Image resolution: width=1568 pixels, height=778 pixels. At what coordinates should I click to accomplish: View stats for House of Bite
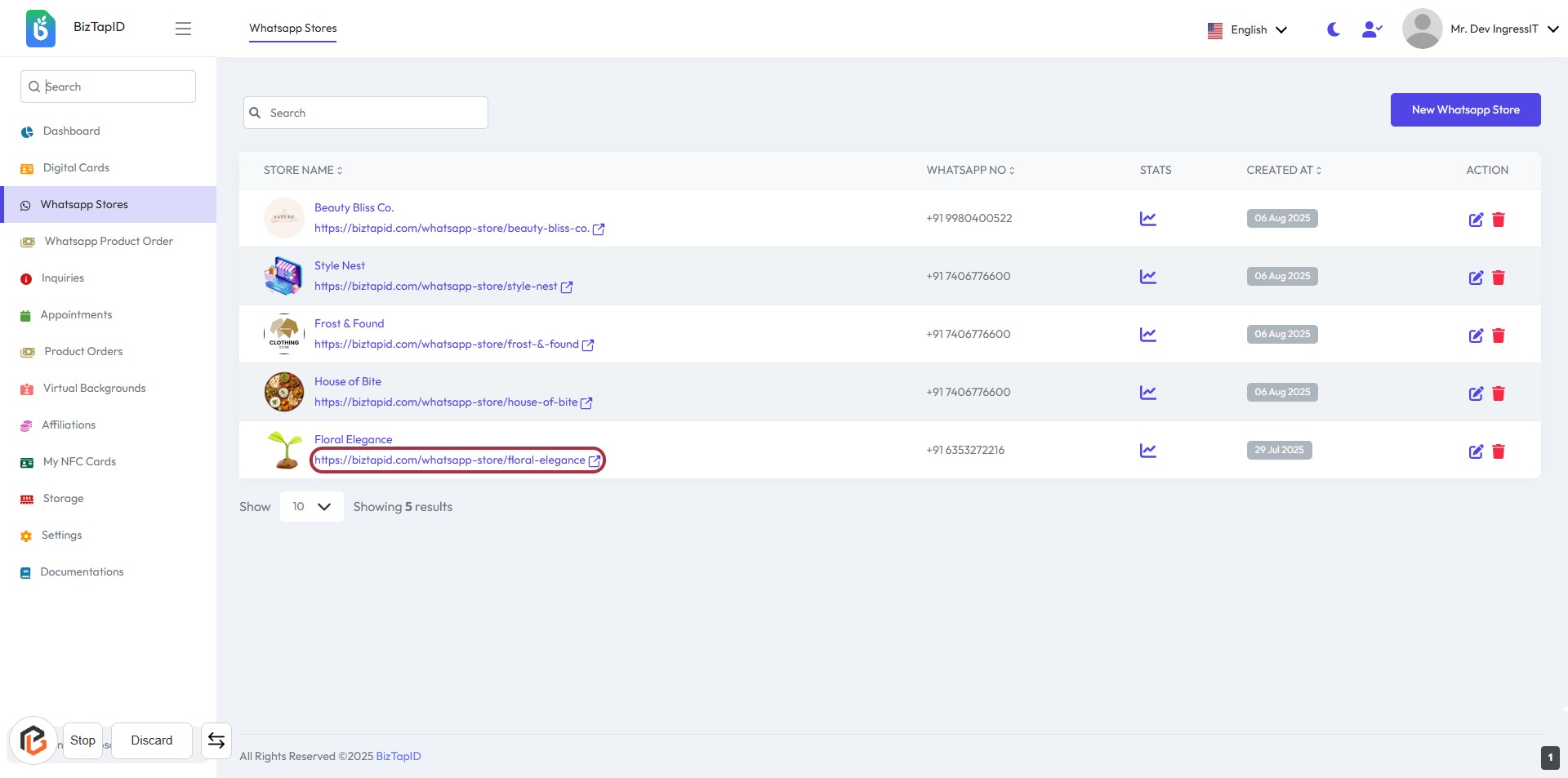coord(1147,393)
